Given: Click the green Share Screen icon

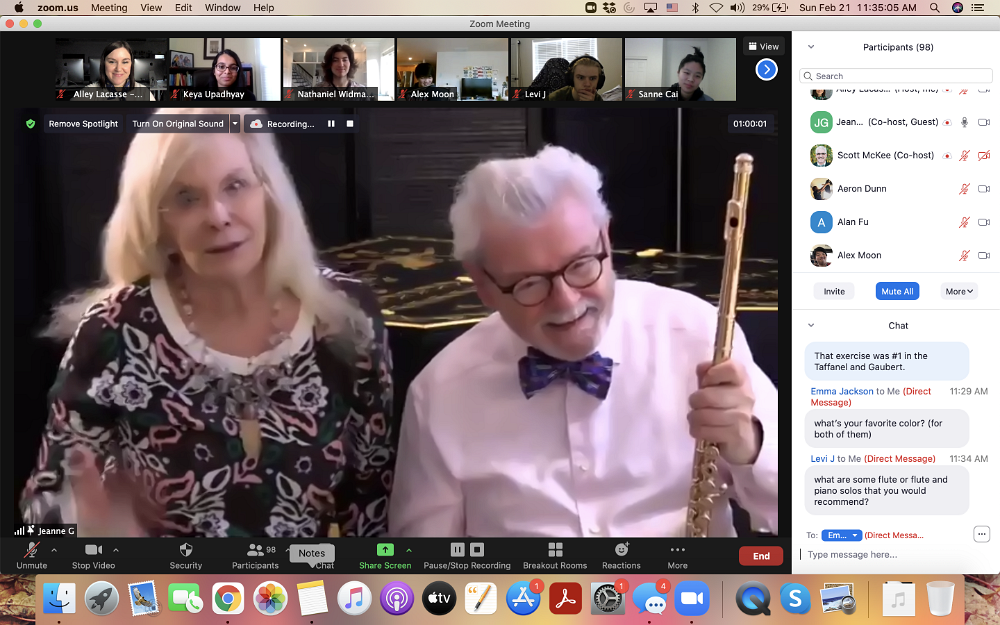Looking at the screenshot, I should click(385, 549).
